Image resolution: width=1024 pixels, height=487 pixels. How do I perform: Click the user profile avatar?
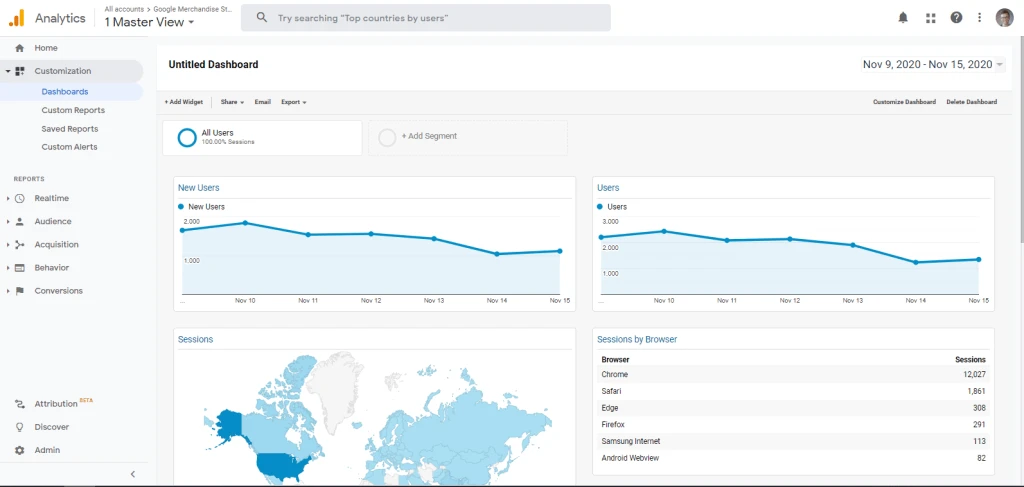[1004, 18]
